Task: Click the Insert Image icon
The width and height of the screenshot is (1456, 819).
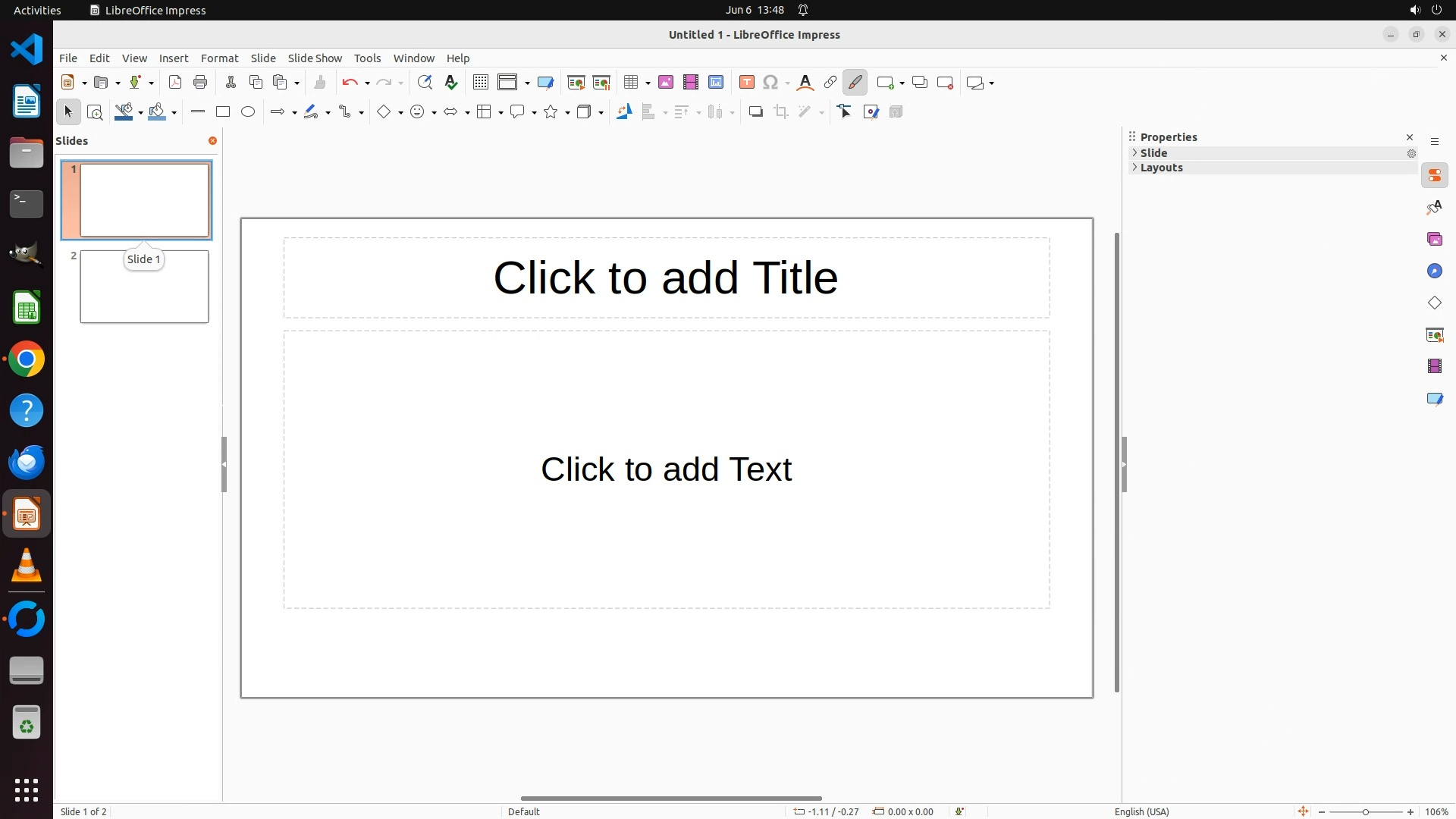Action: tap(666, 83)
